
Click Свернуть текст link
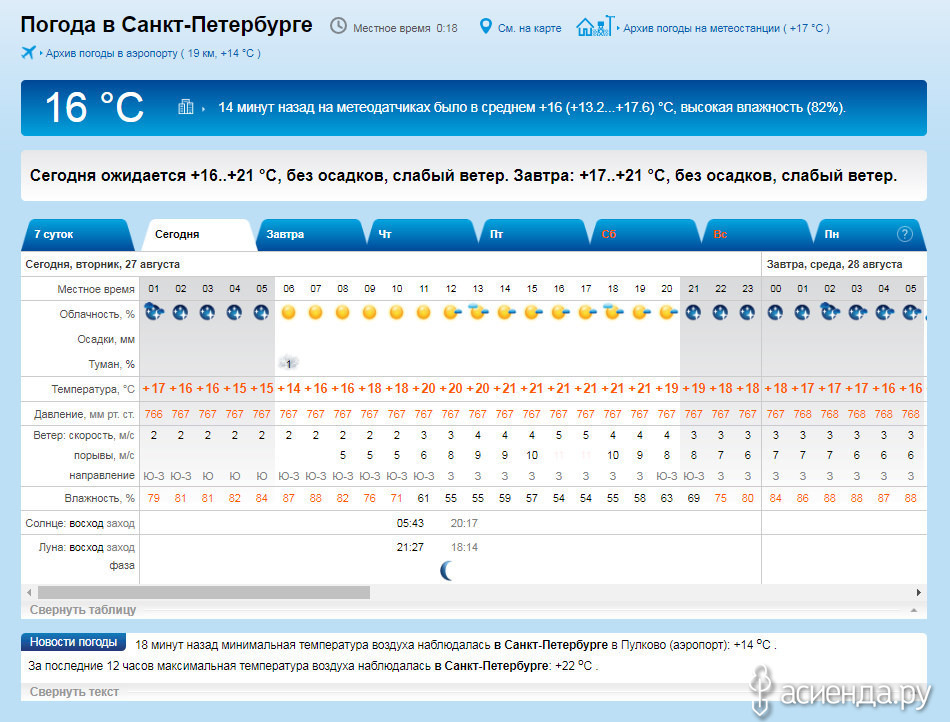coord(74,692)
